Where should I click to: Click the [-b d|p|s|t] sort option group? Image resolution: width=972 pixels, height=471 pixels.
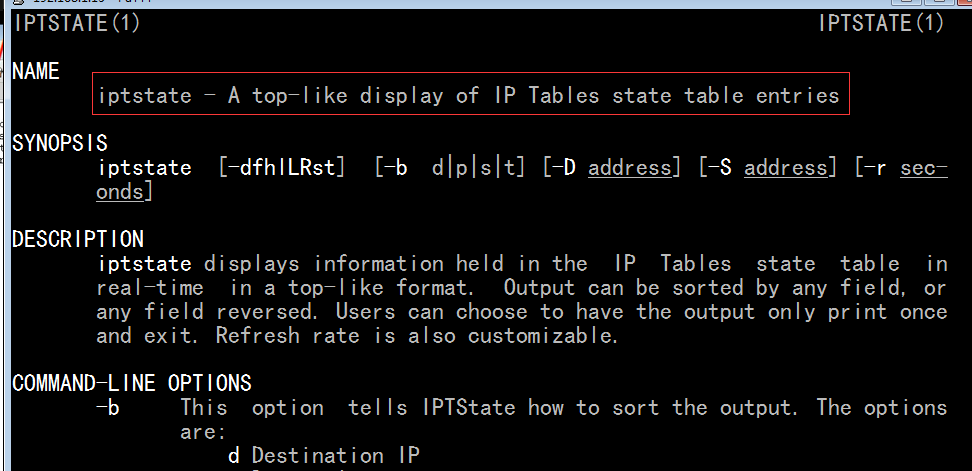(x=451, y=168)
